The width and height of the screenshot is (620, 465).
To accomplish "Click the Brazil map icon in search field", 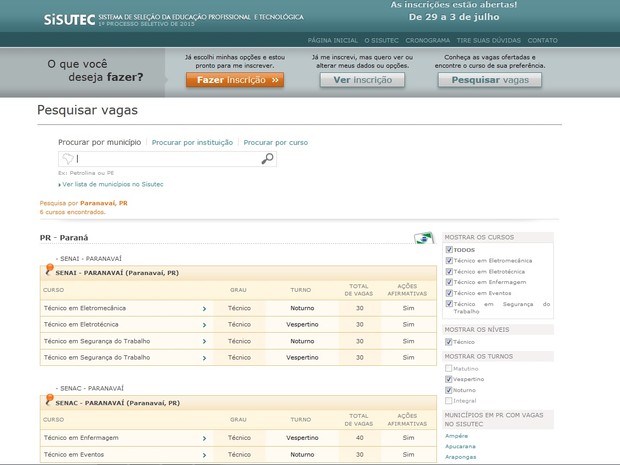I will (x=68, y=159).
